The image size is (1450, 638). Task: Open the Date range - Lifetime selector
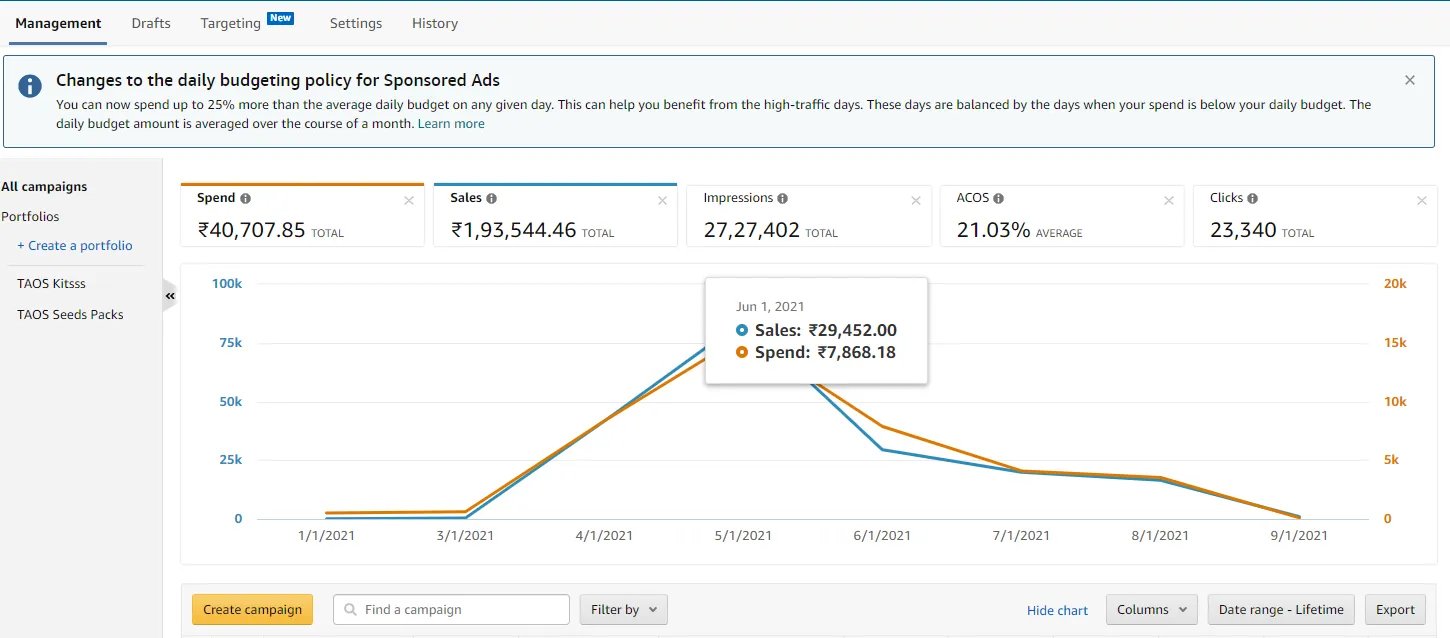1280,609
